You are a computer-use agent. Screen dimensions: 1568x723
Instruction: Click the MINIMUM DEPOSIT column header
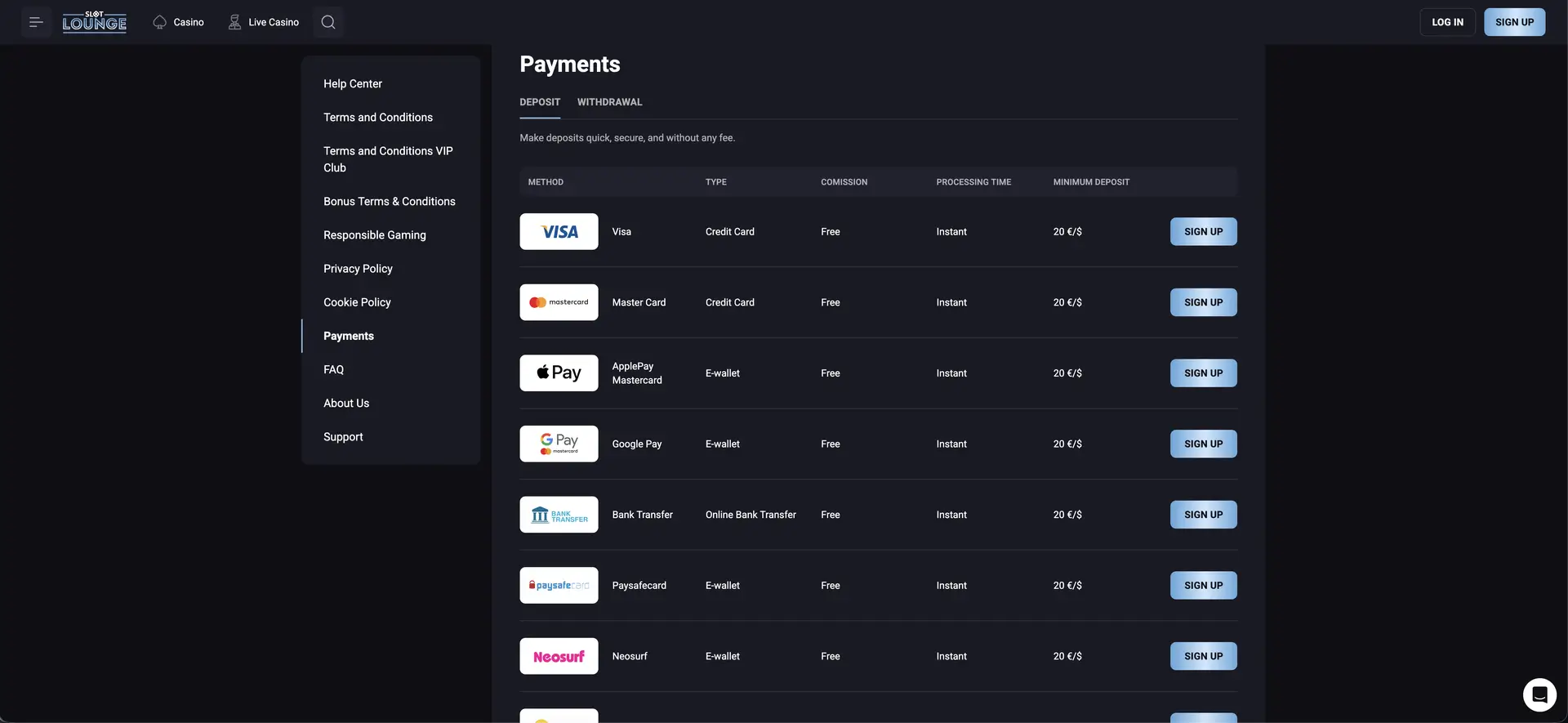[x=1091, y=182]
